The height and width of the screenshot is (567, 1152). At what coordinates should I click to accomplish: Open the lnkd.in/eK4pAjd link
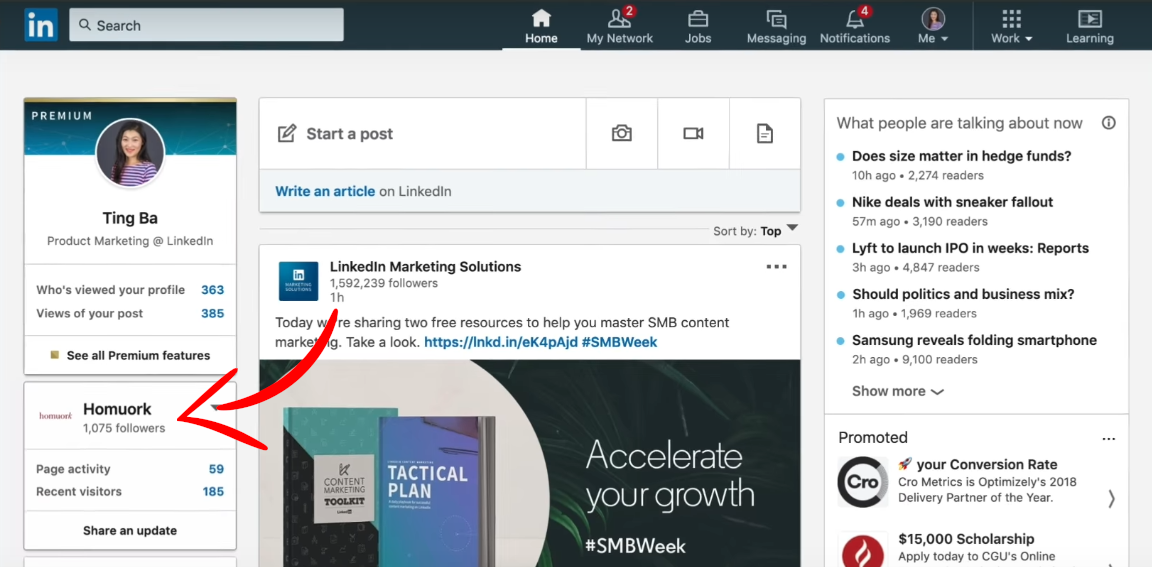click(x=500, y=342)
